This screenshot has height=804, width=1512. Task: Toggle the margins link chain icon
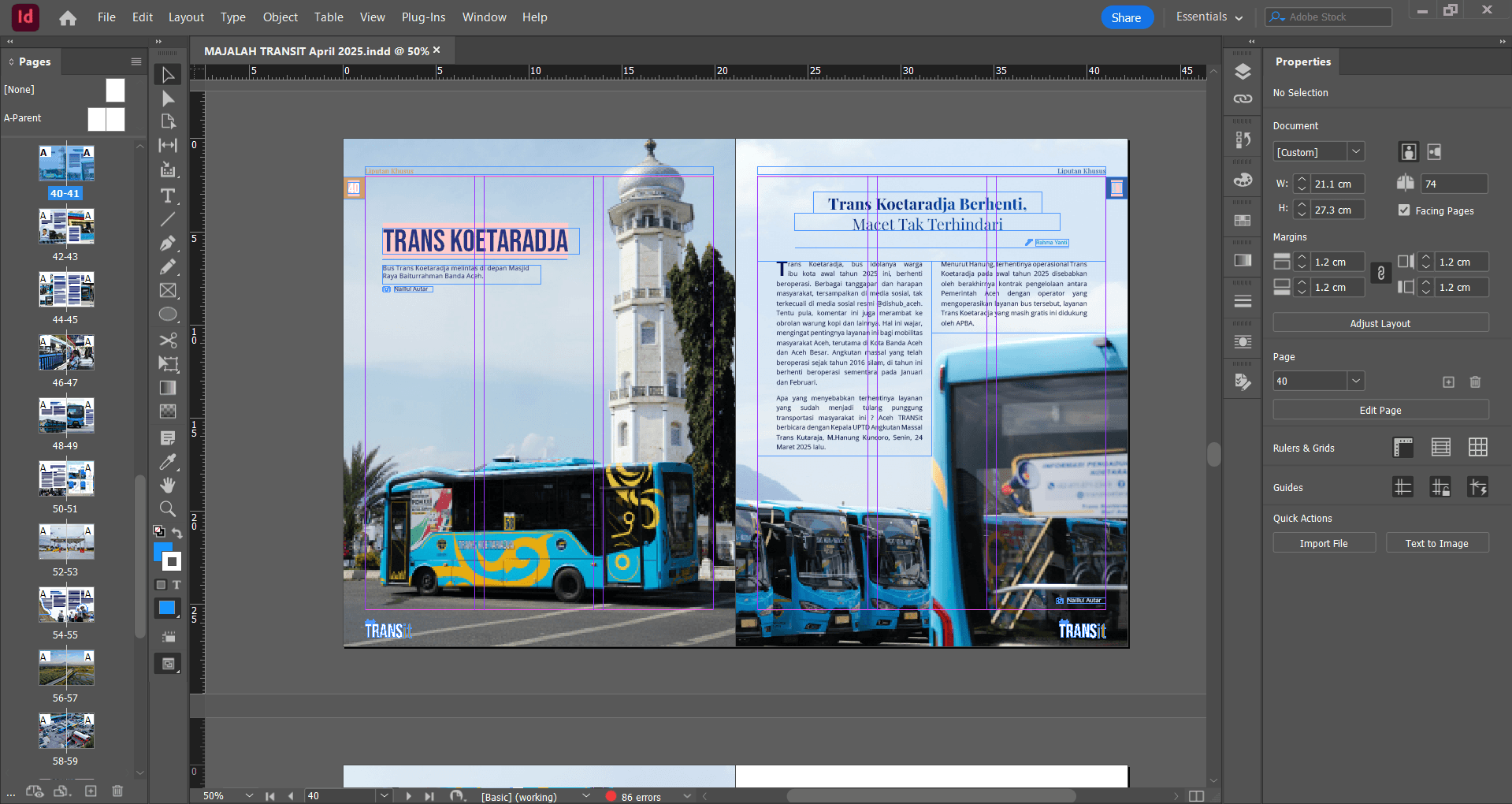[x=1380, y=274]
